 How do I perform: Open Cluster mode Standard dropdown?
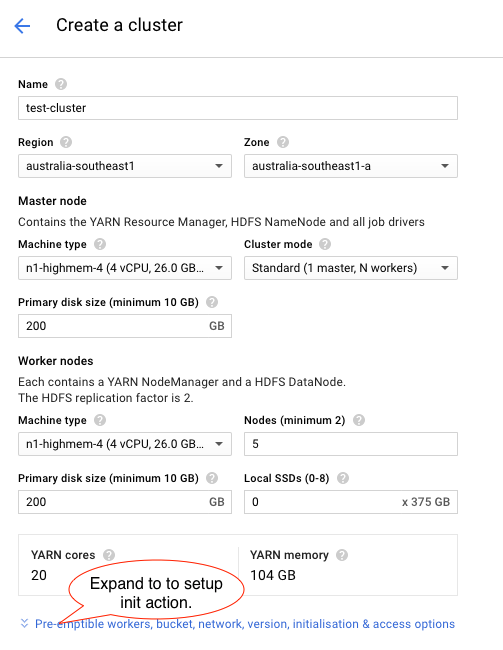tap(351, 268)
